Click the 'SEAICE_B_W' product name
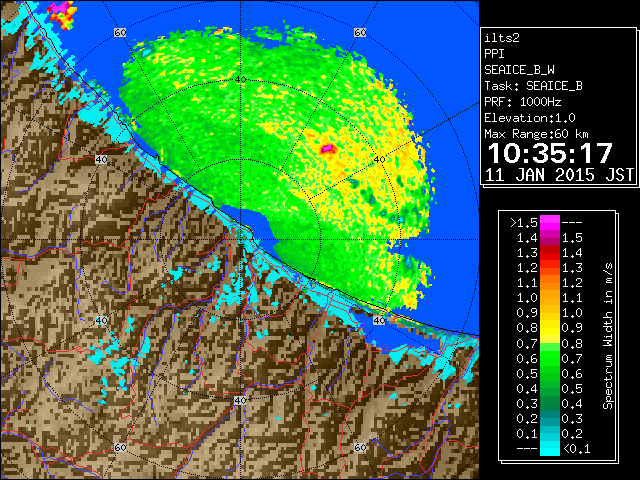 (519, 70)
